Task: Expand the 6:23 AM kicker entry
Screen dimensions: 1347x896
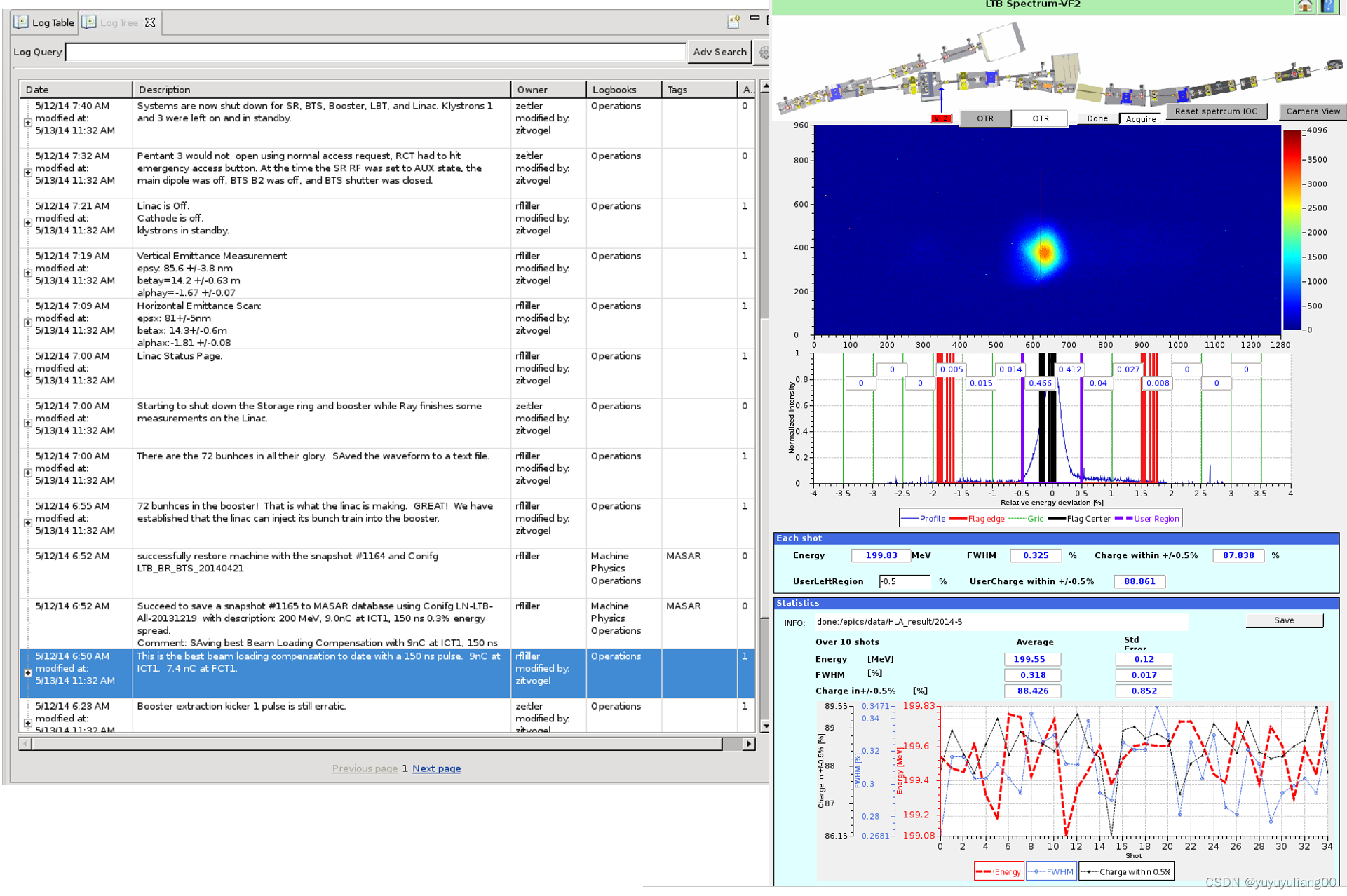Action: [x=28, y=722]
